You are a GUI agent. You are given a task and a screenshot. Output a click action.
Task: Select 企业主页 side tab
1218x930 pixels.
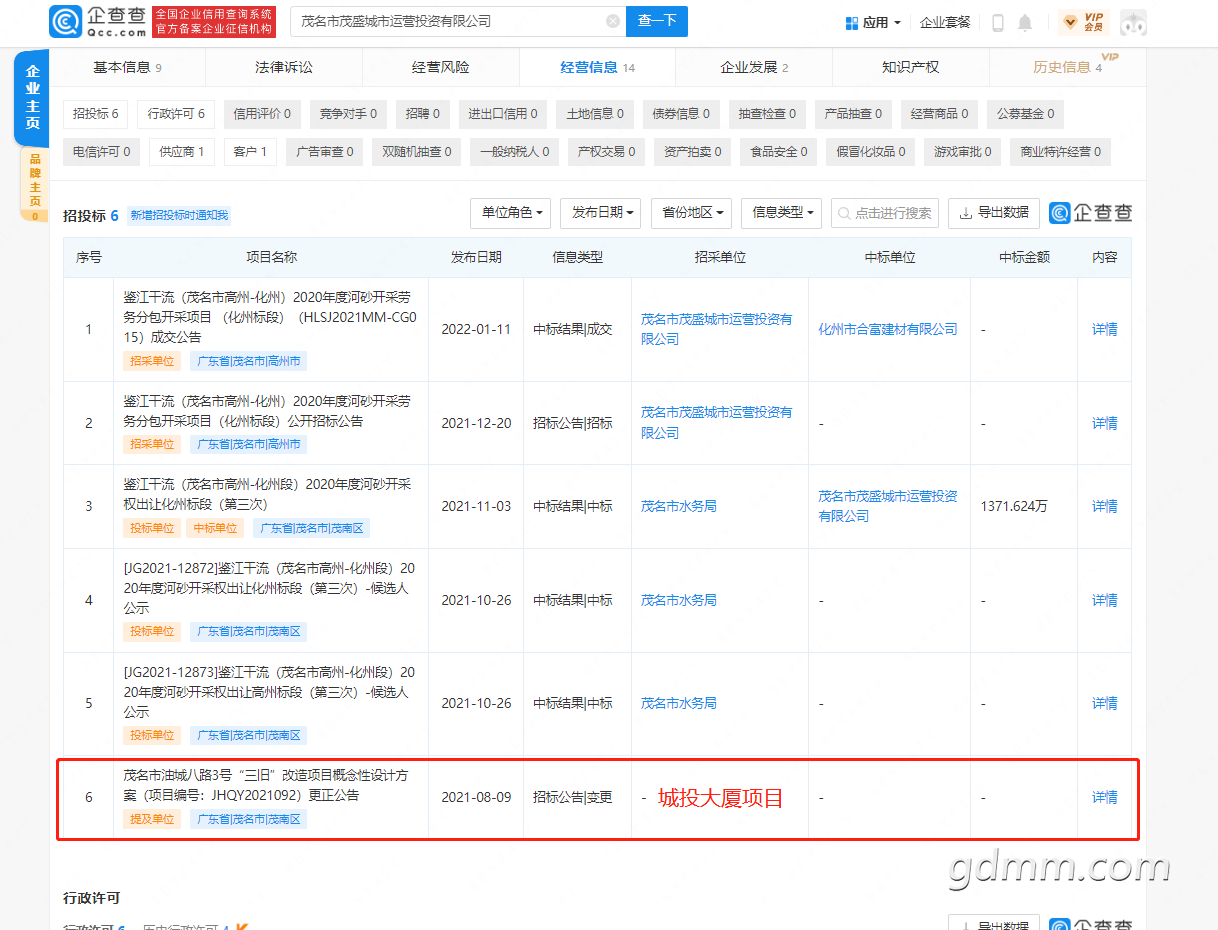[33, 97]
